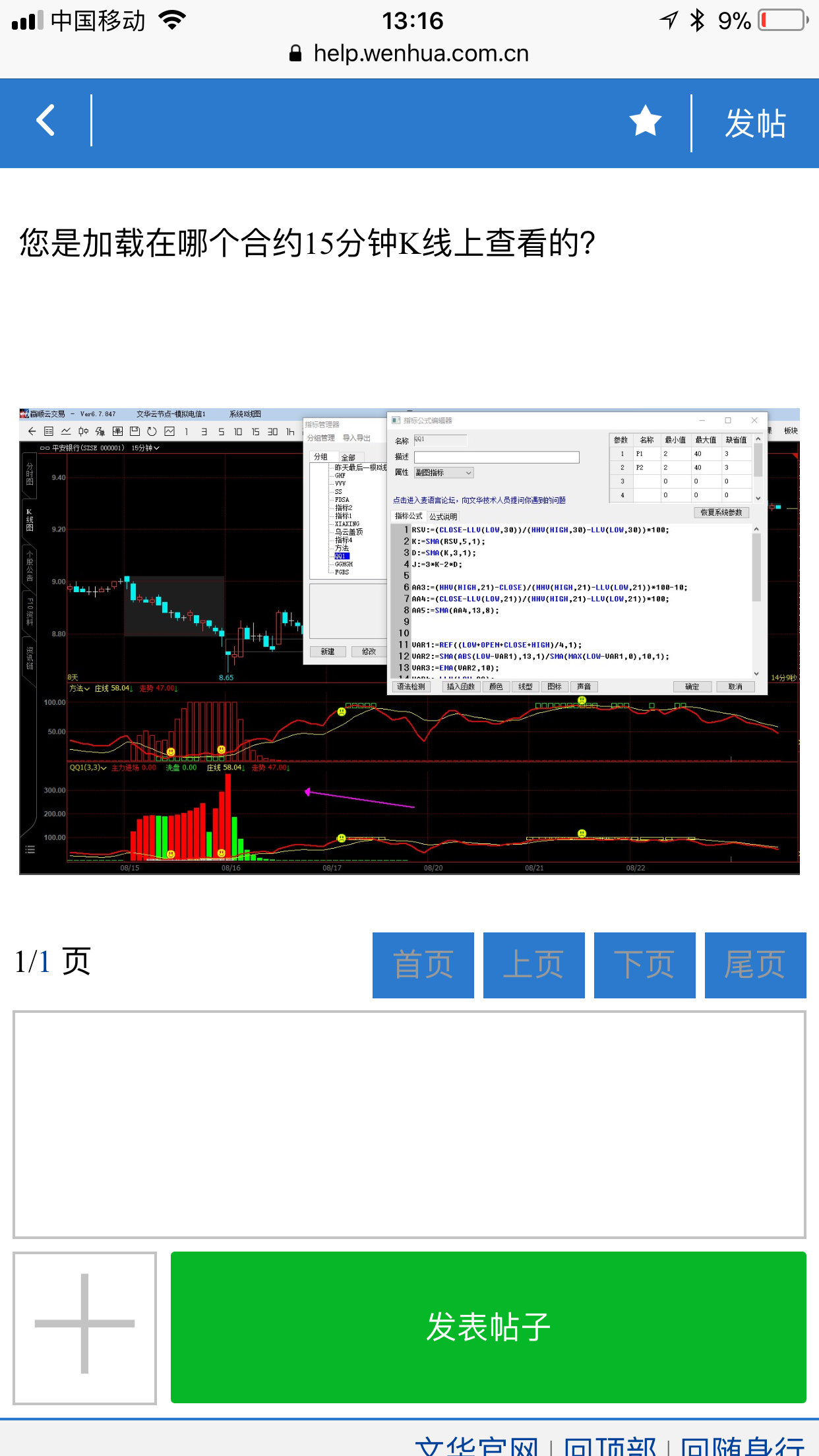Click the quote list icon in trading toolbar

[49, 431]
